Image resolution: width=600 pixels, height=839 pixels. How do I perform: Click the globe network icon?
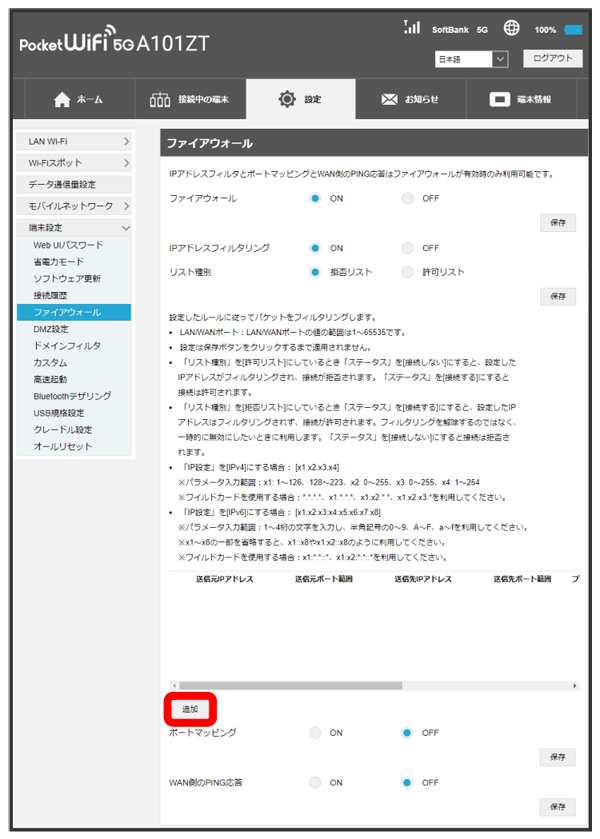(511, 29)
